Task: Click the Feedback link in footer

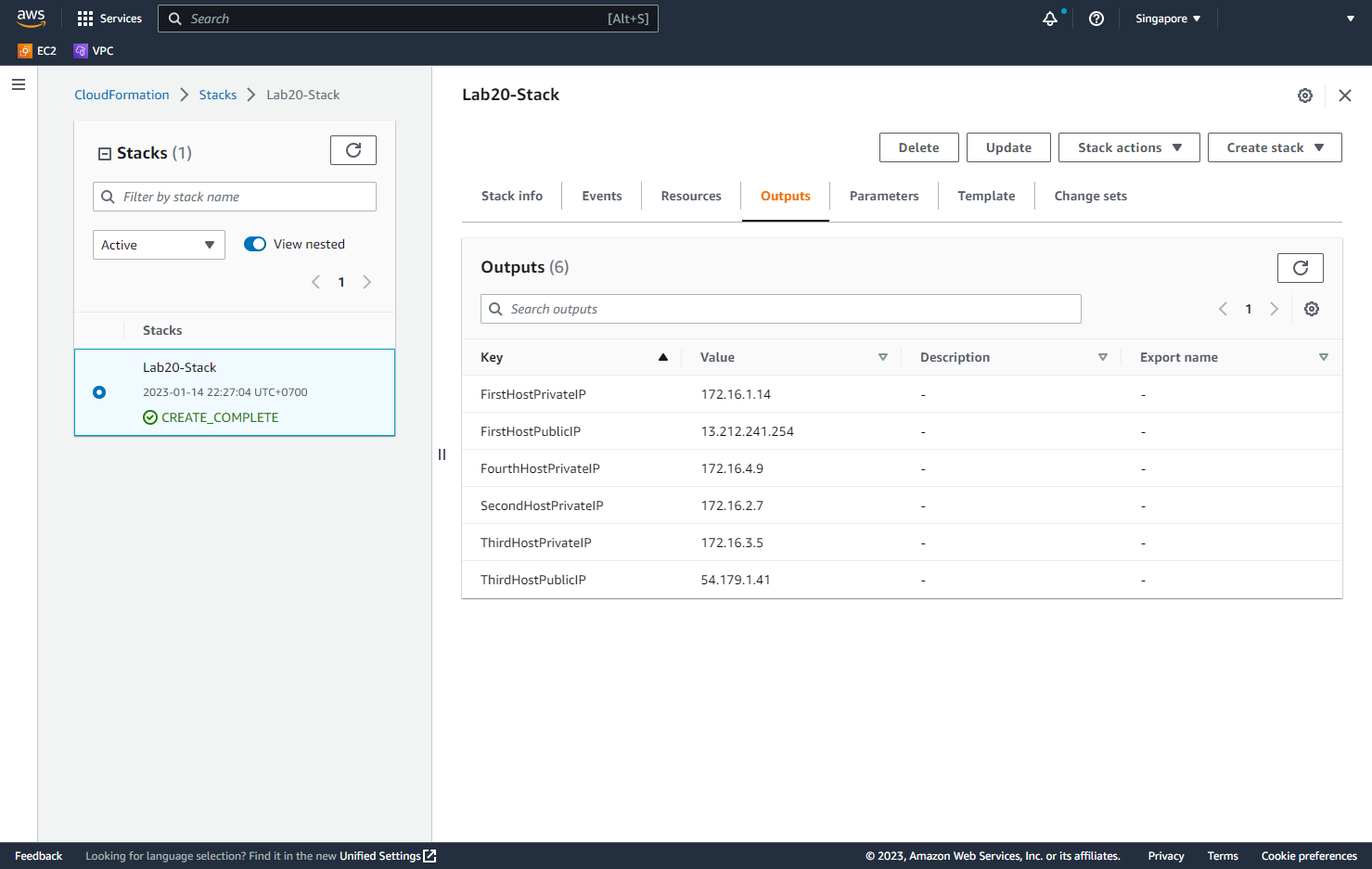Action: tap(39, 856)
